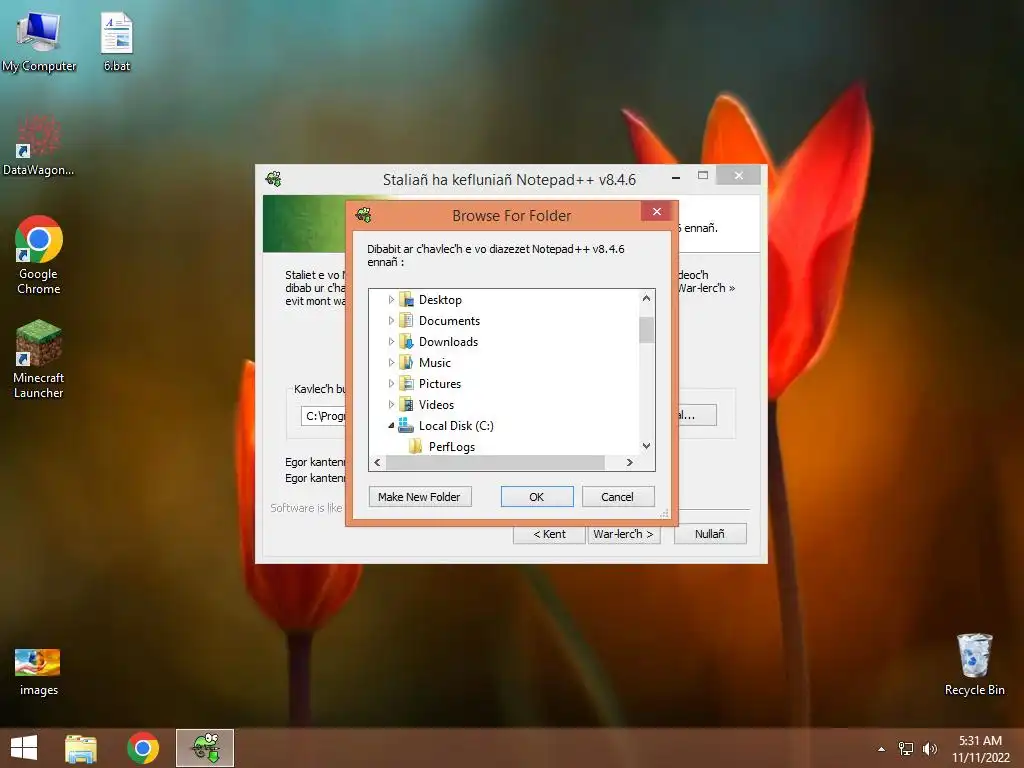Click the installer destination path field
Image resolution: width=1024 pixels, height=768 pixels.
point(324,415)
